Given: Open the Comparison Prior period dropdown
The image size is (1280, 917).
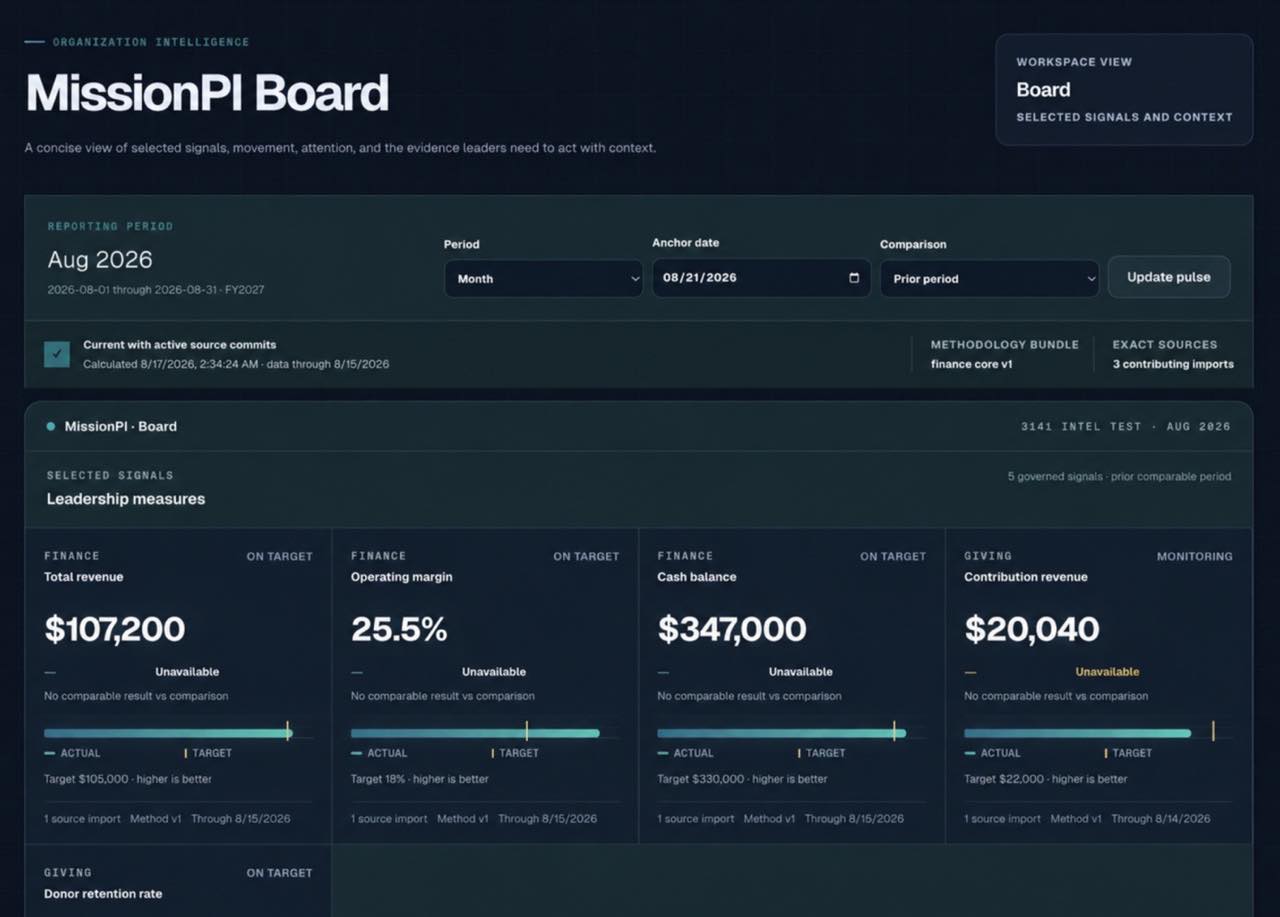Looking at the screenshot, I should pos(989,278).
